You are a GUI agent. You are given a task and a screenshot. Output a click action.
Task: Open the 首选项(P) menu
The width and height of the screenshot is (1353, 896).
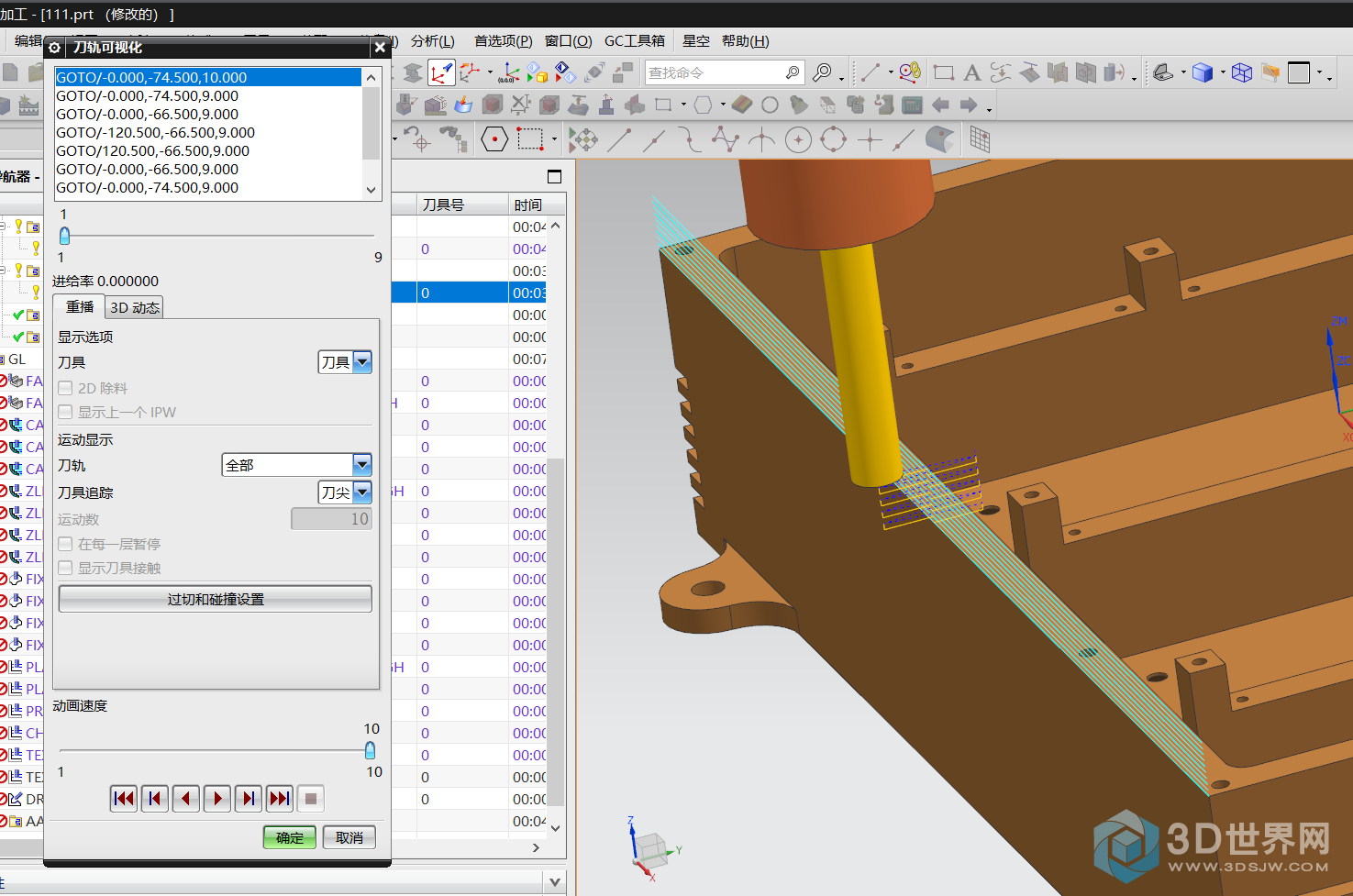[503, 41]
